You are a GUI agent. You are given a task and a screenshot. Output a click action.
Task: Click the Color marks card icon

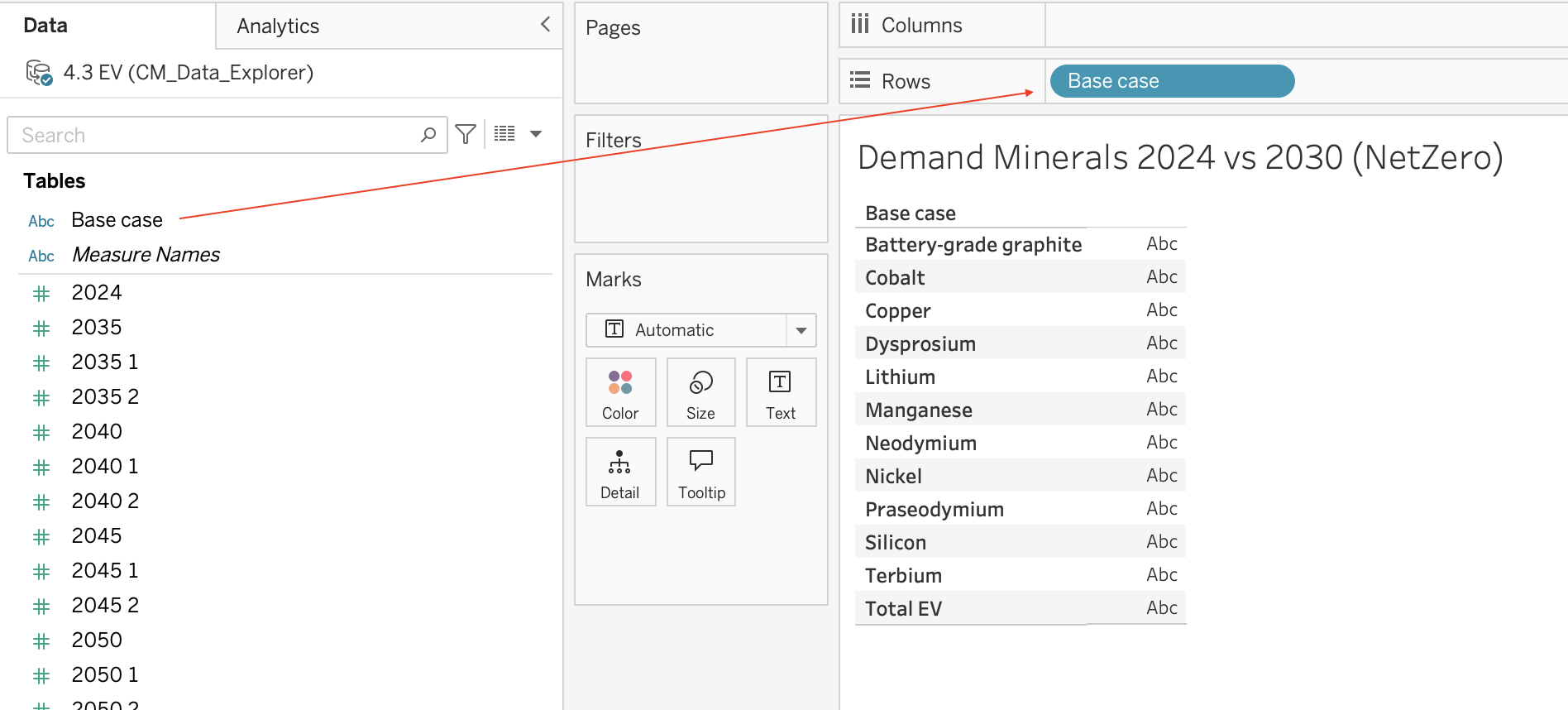coord(620,392)
